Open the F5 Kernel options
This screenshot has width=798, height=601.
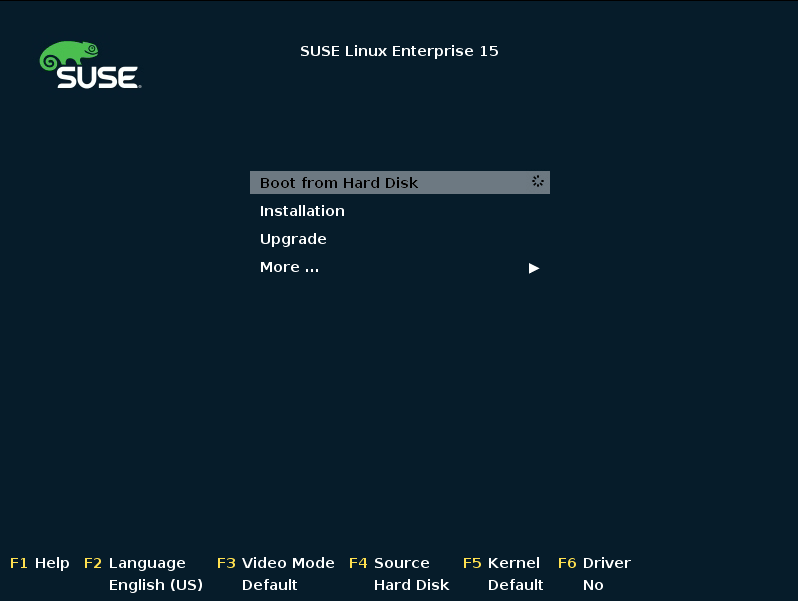(501, 563)
